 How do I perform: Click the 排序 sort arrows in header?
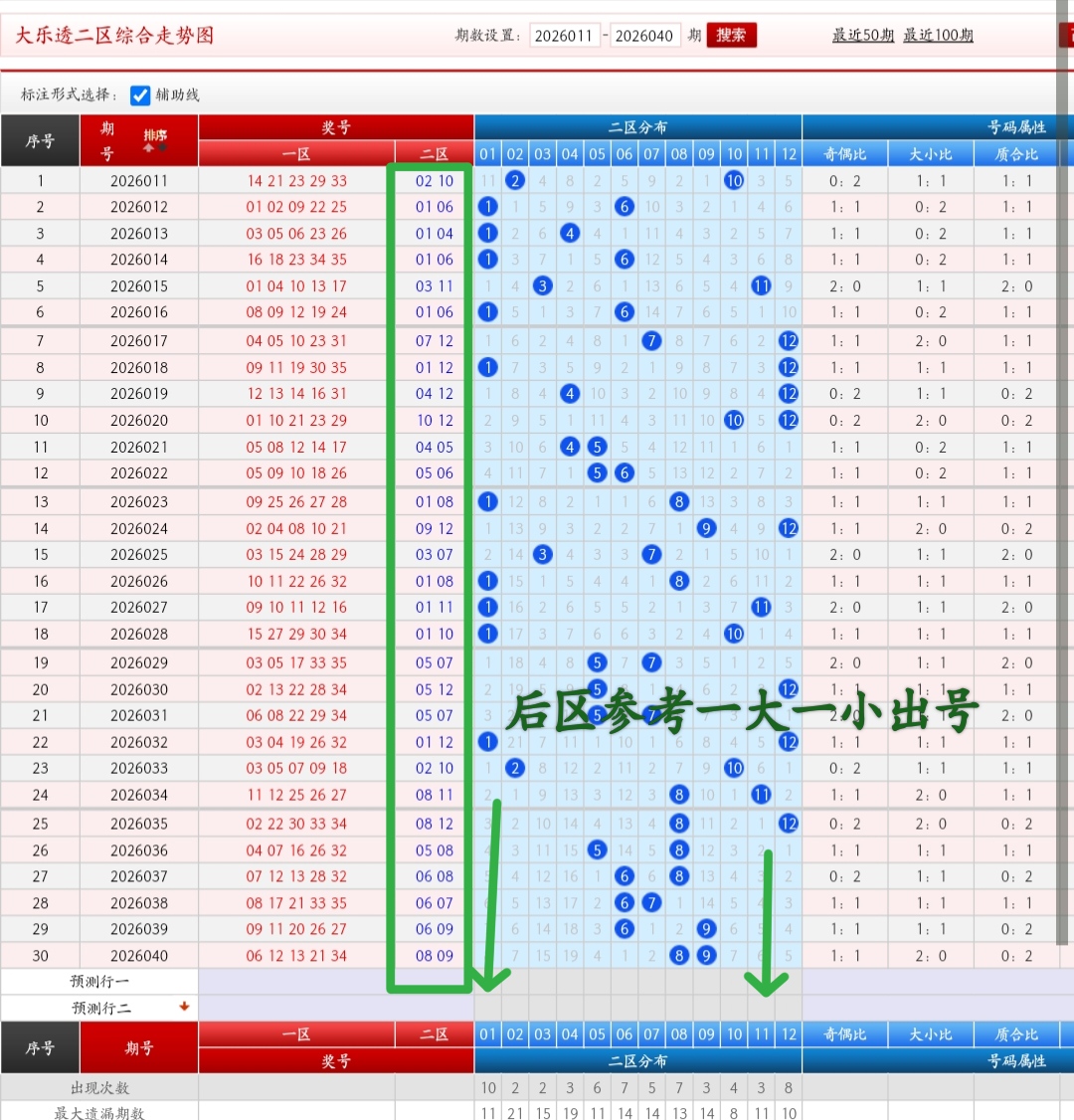click(155, 140)
